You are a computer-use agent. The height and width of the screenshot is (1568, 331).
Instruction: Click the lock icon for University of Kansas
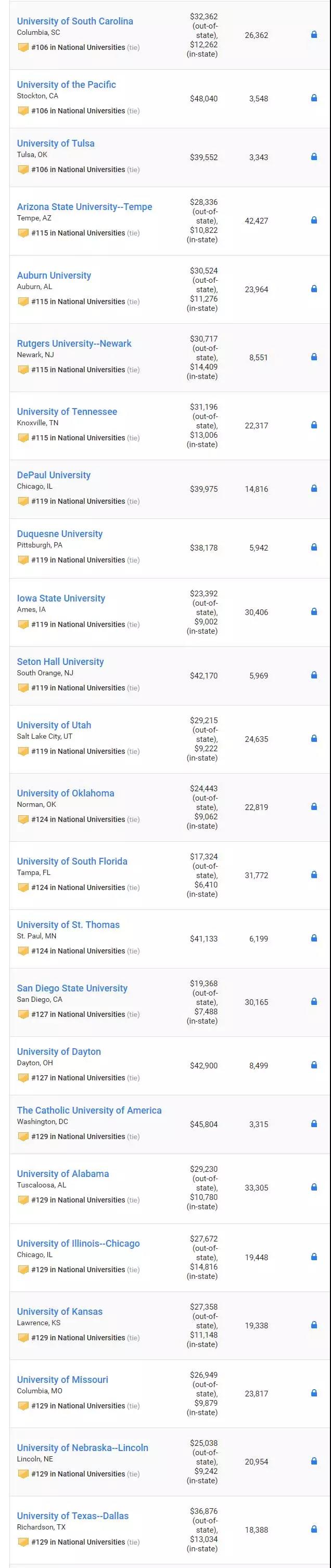314,1325
